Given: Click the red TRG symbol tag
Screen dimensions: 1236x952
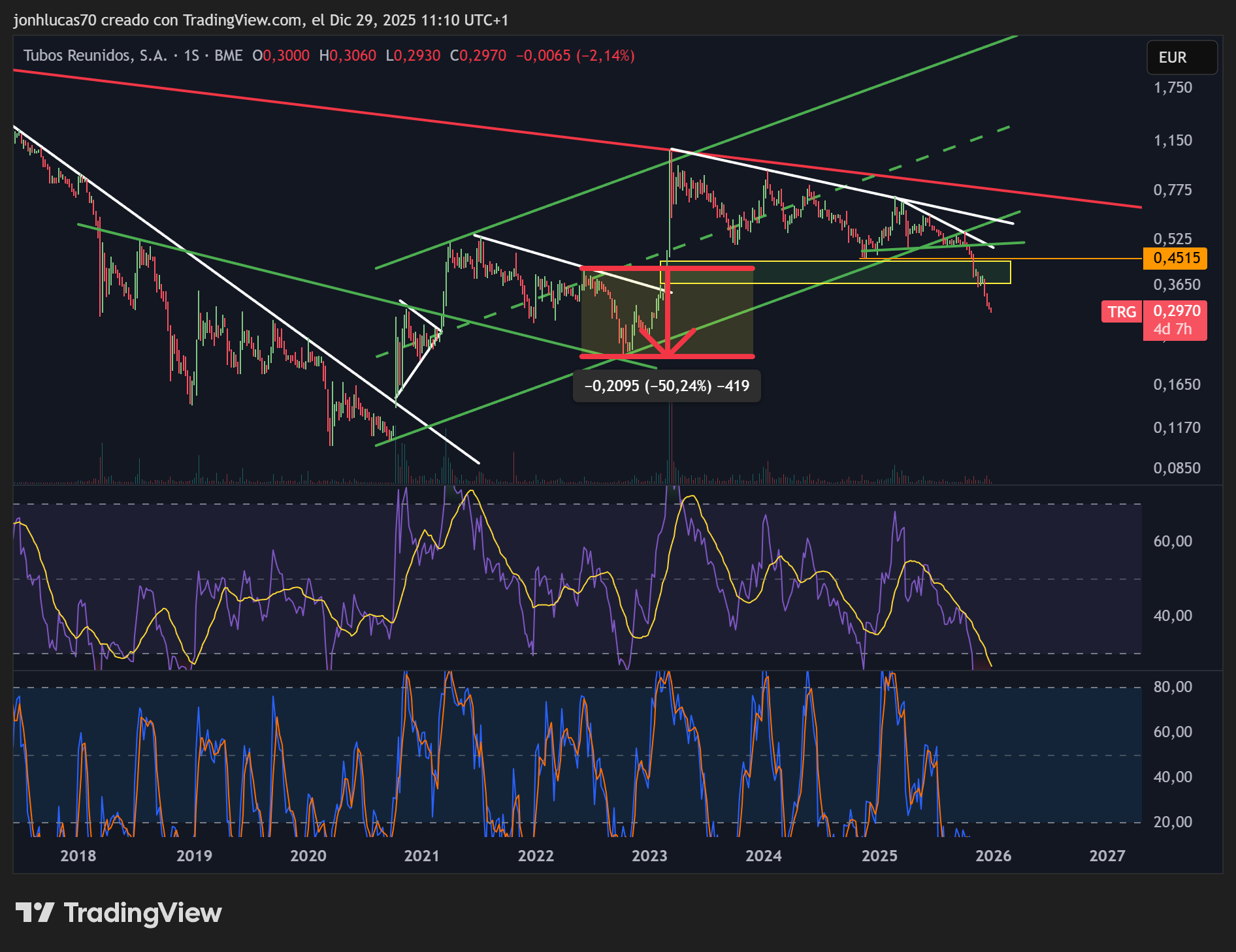Looking at the screenshot, I should 1121,312.
